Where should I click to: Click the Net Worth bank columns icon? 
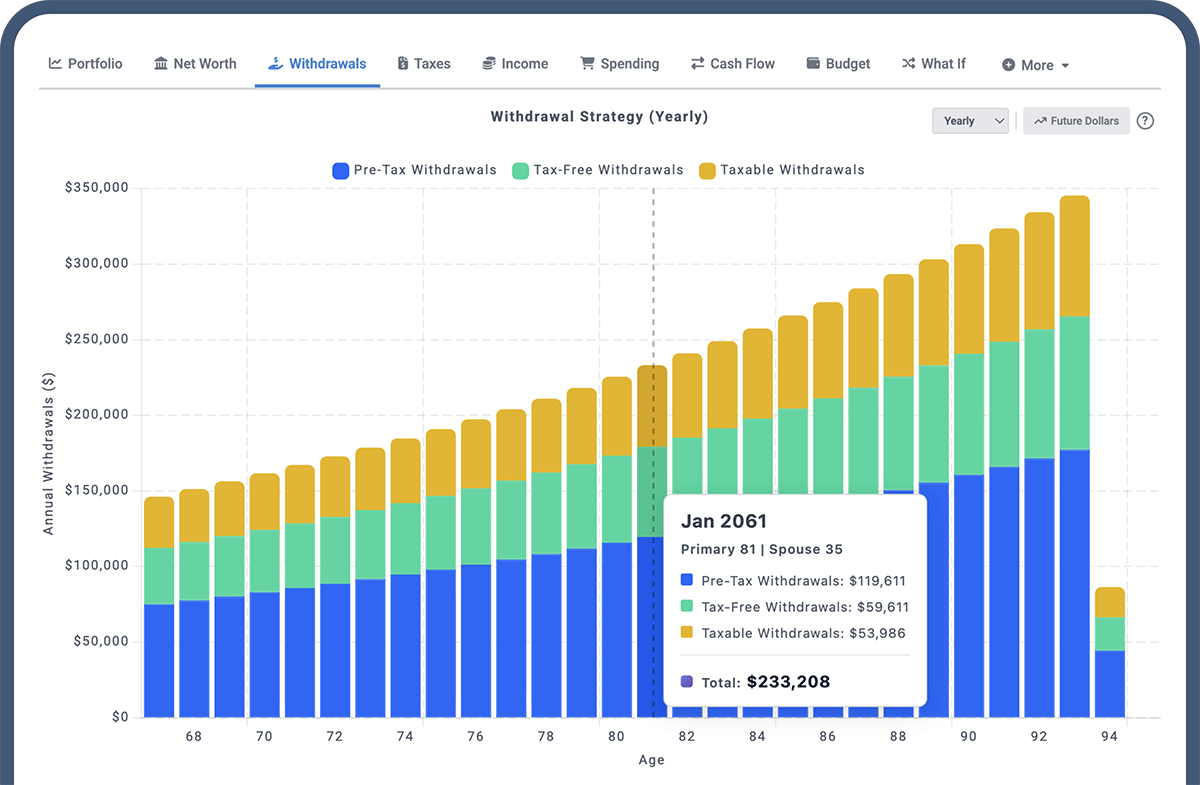pos(159,63)
